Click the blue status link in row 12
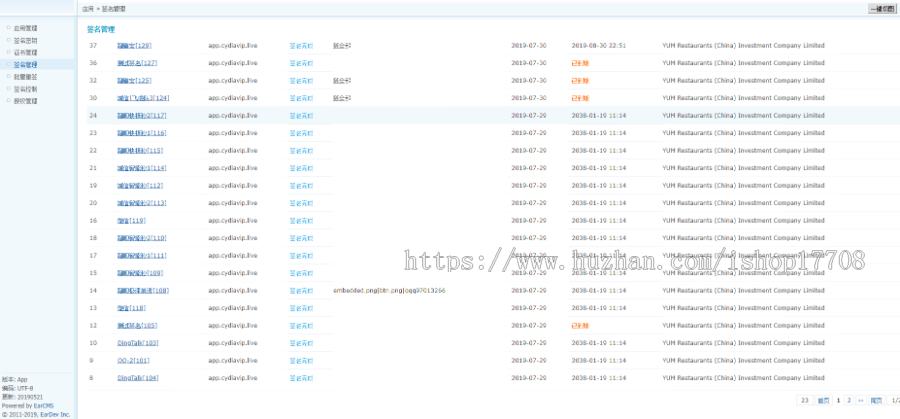This screenshot has width=900, height=419. pos(301,326)
